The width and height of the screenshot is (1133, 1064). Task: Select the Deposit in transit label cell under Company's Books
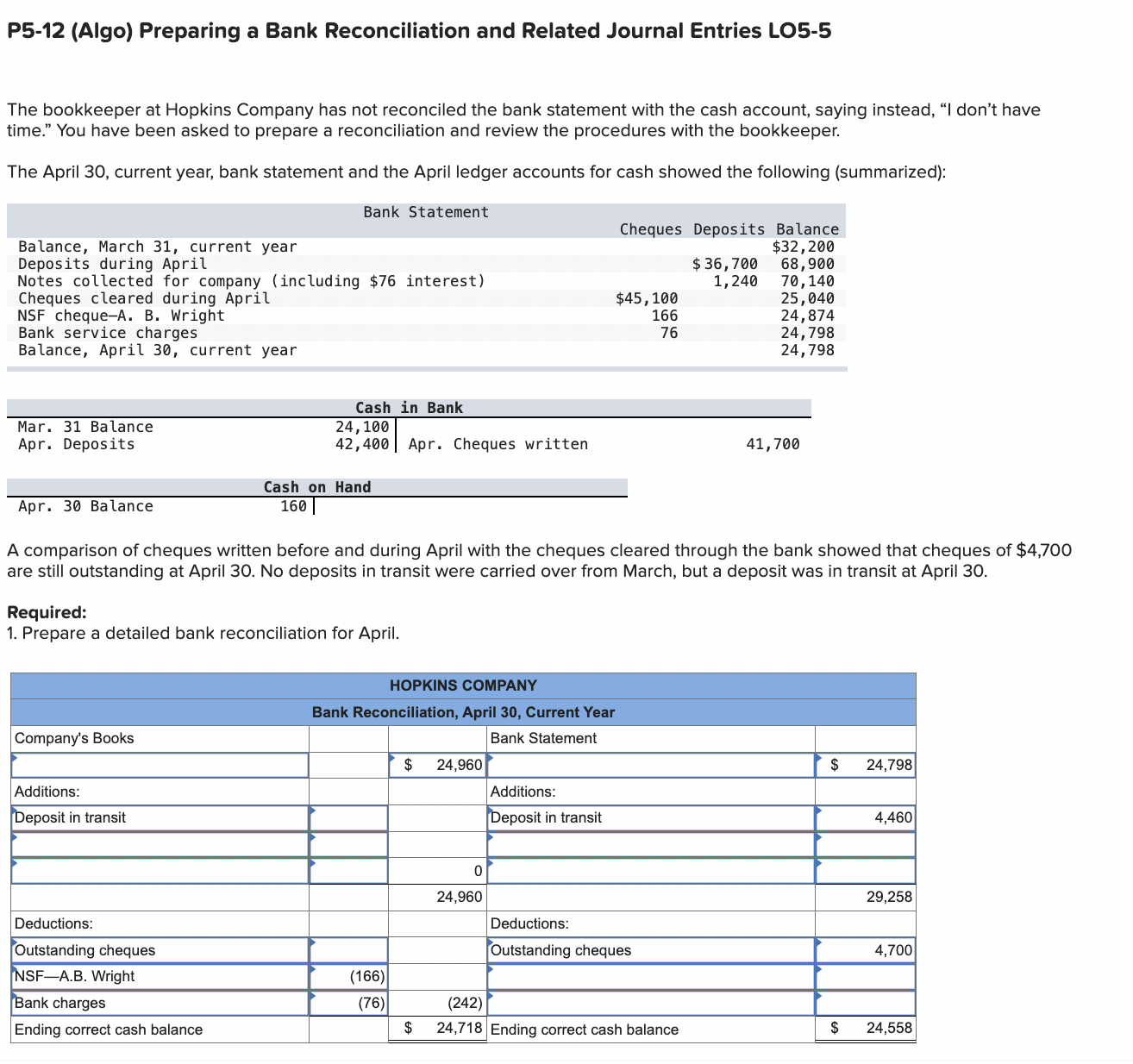[x=160, y=817]
